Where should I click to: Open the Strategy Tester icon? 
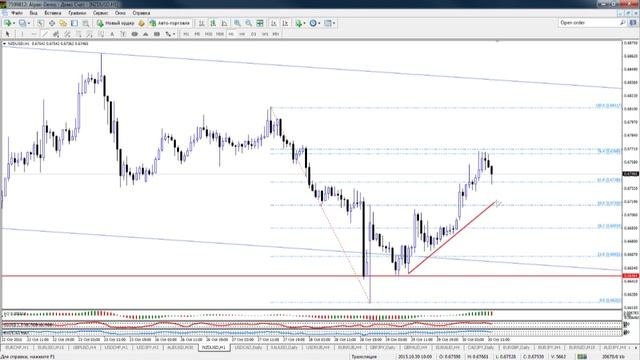point(85,23)
